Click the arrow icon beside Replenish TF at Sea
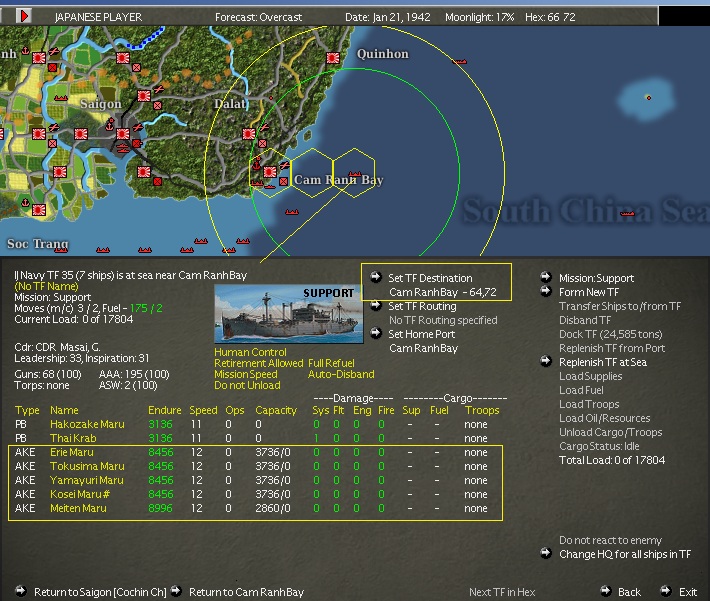 546,362
